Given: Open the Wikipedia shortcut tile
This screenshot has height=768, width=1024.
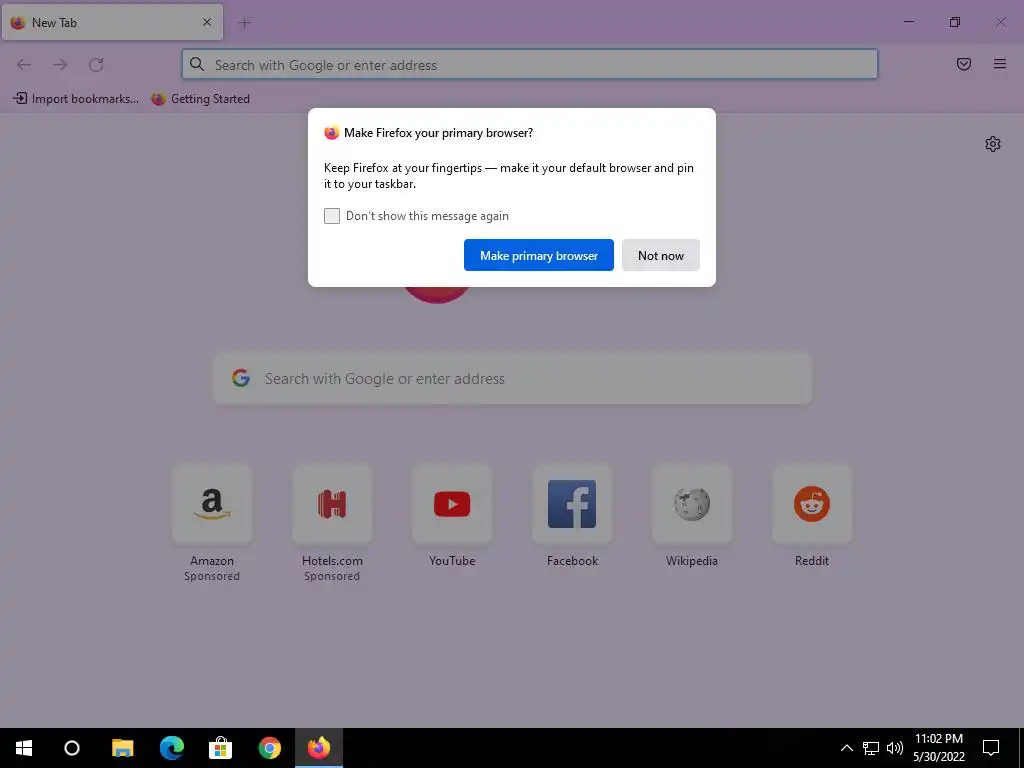Looking at the screenshot, I should (x=692, y=504).
